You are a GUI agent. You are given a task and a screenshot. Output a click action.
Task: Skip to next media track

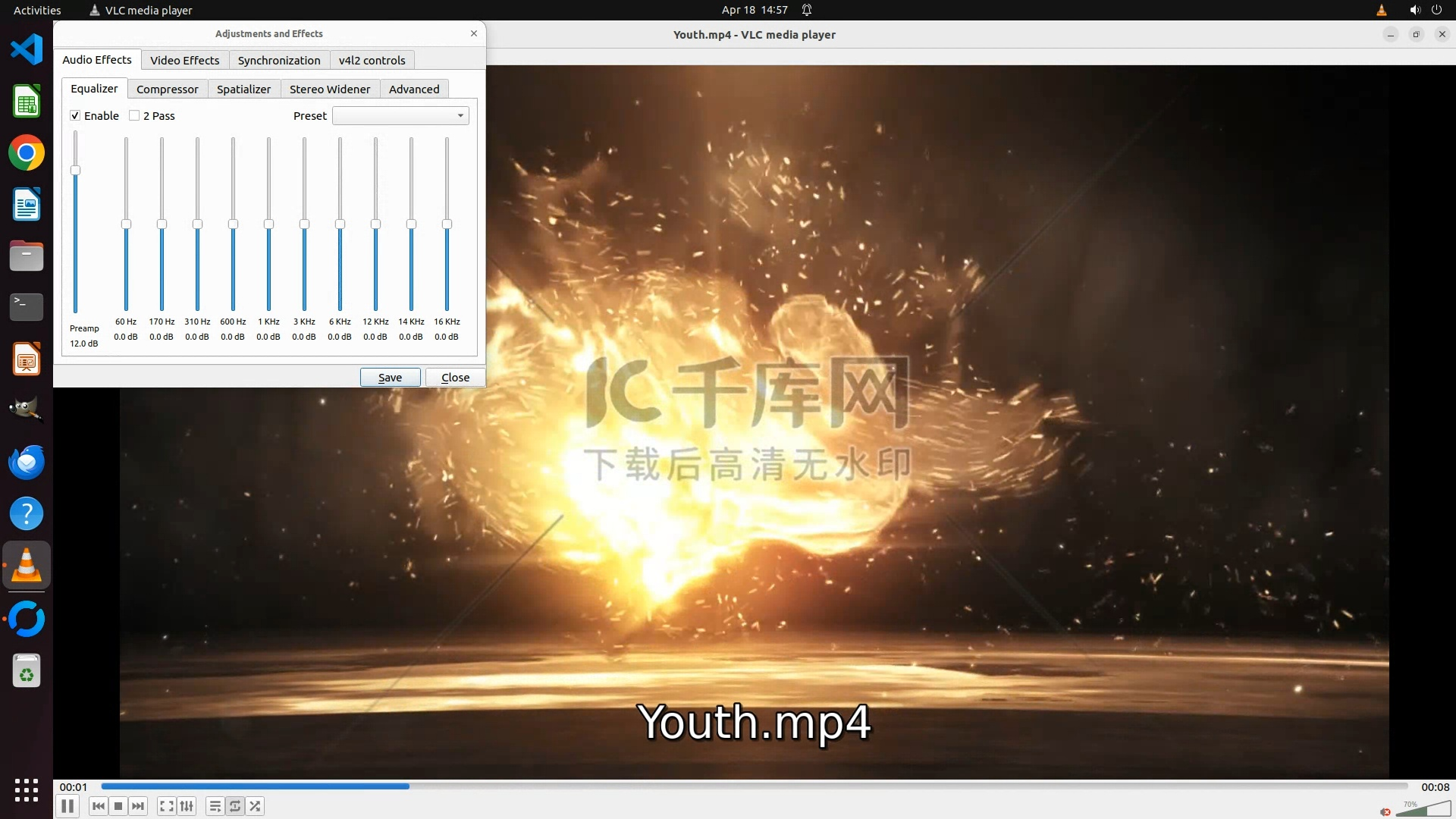(138, 806)
